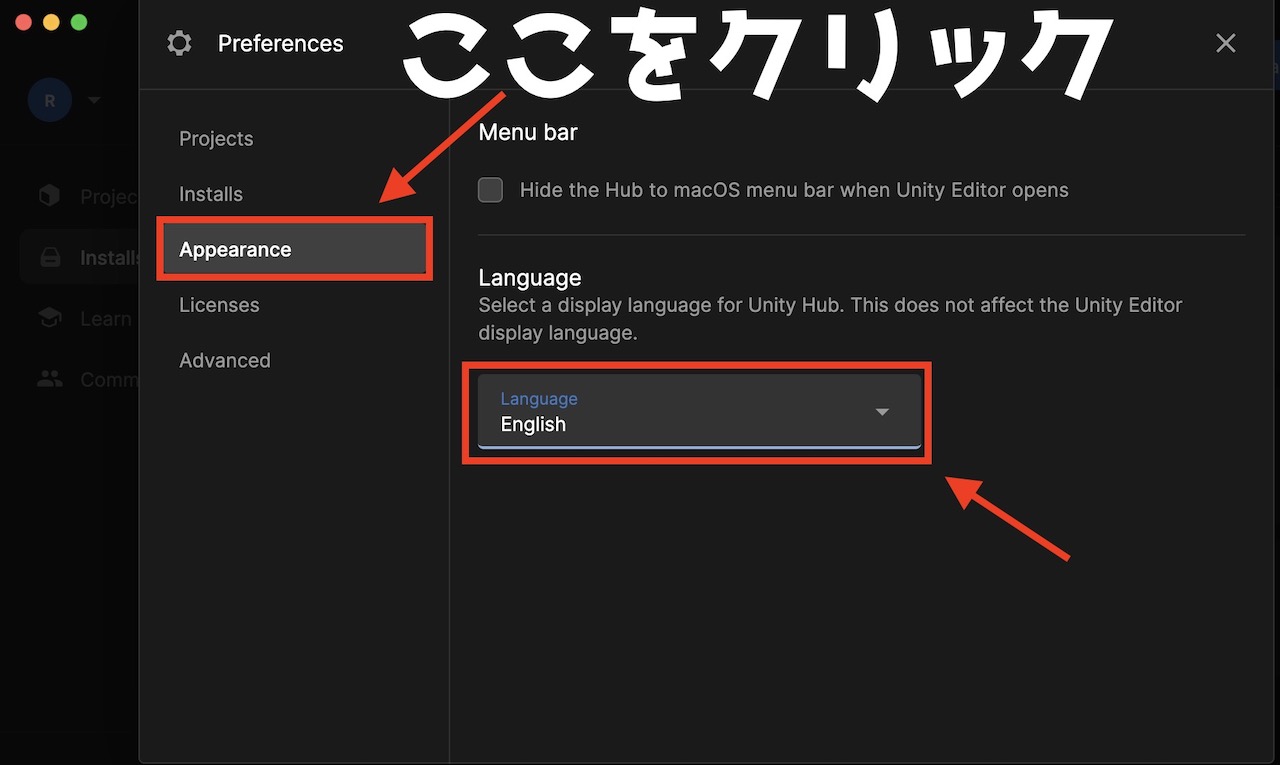Open the Installs preferences section
This screenshot has width=1280, height=765.
click(x=211, y=193)
